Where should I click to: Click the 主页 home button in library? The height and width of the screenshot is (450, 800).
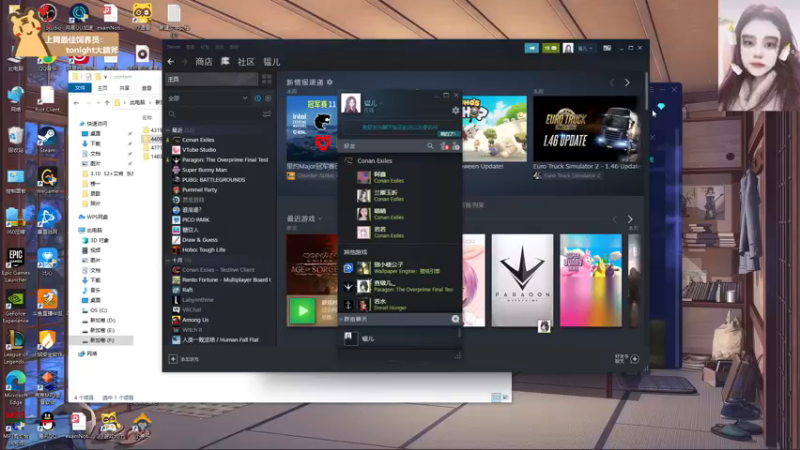[211, 79]
